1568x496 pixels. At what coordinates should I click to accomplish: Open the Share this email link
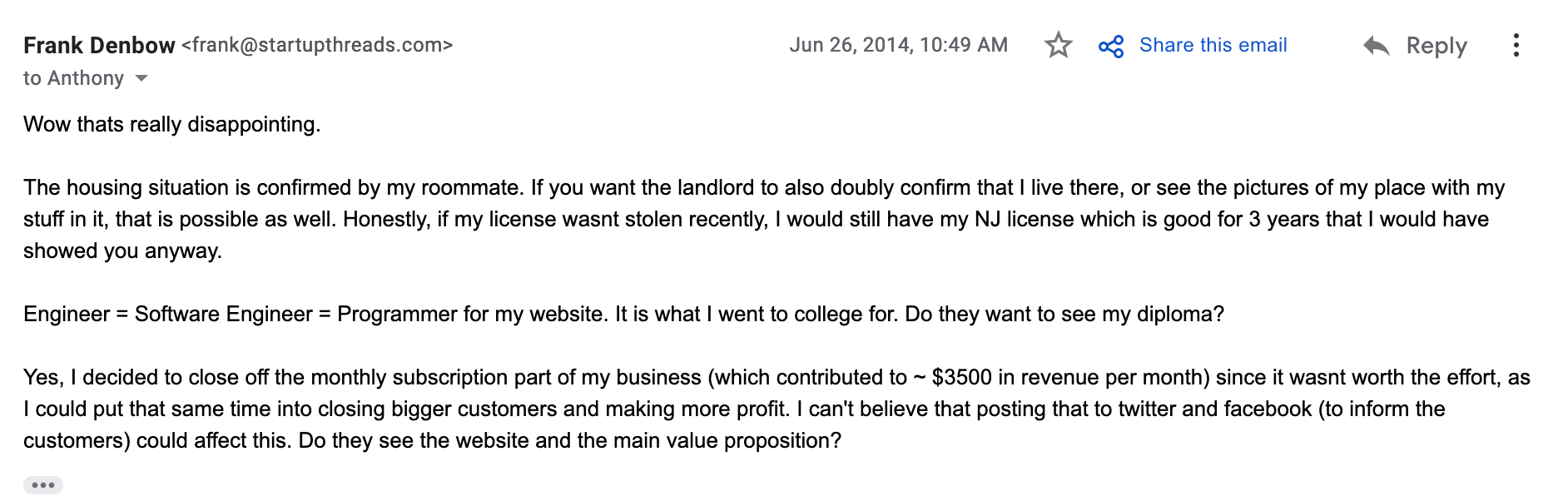click(x=1213, y=45)
